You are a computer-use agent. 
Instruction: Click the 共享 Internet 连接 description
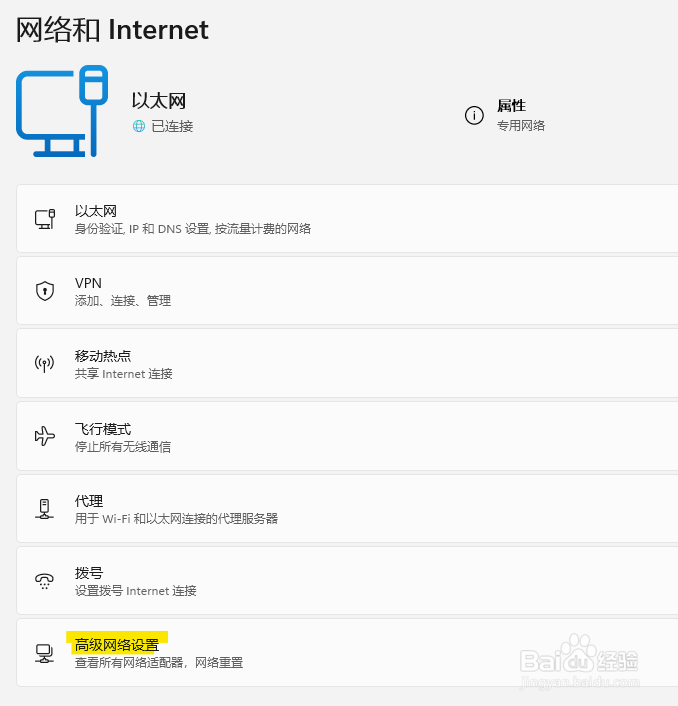click(x=124, y=374)
